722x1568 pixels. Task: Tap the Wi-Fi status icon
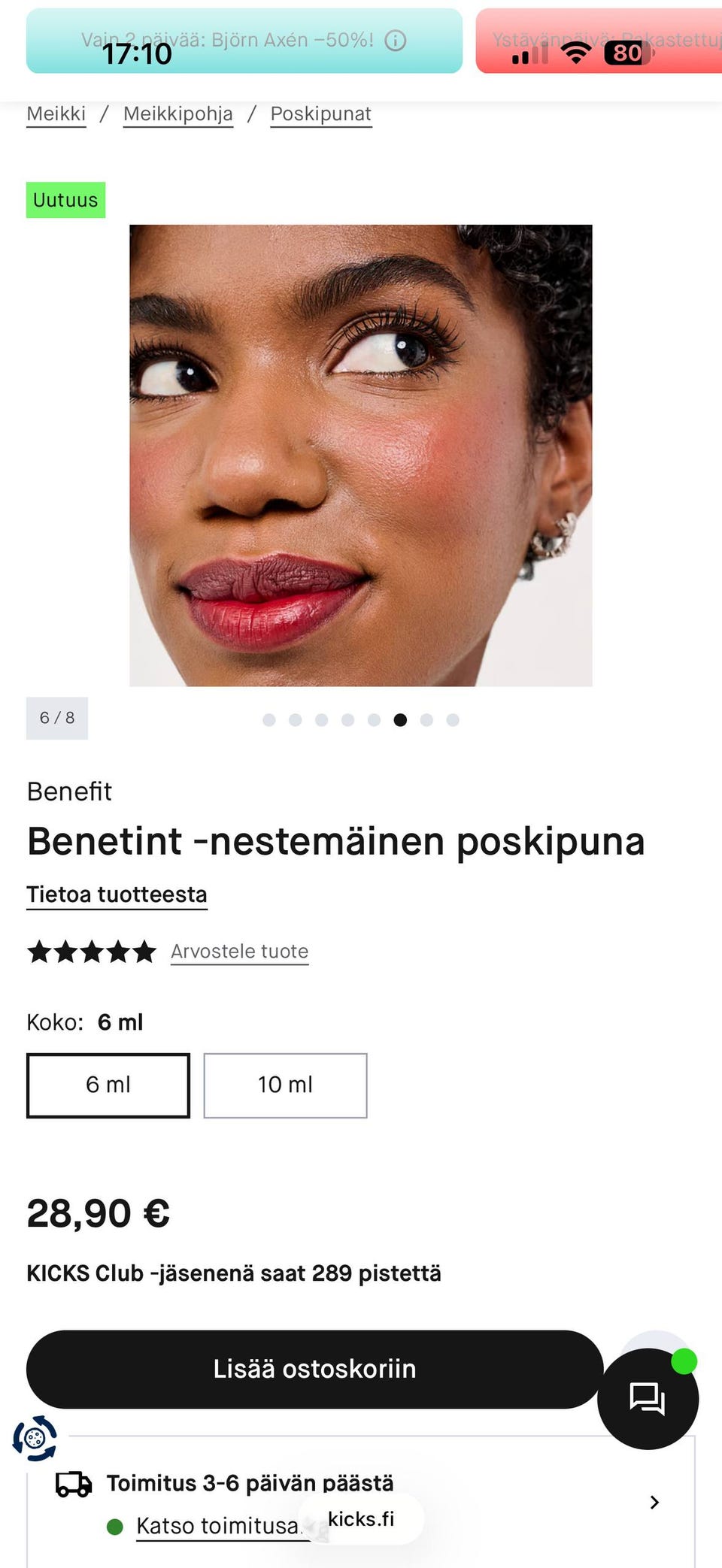point(576,53)
